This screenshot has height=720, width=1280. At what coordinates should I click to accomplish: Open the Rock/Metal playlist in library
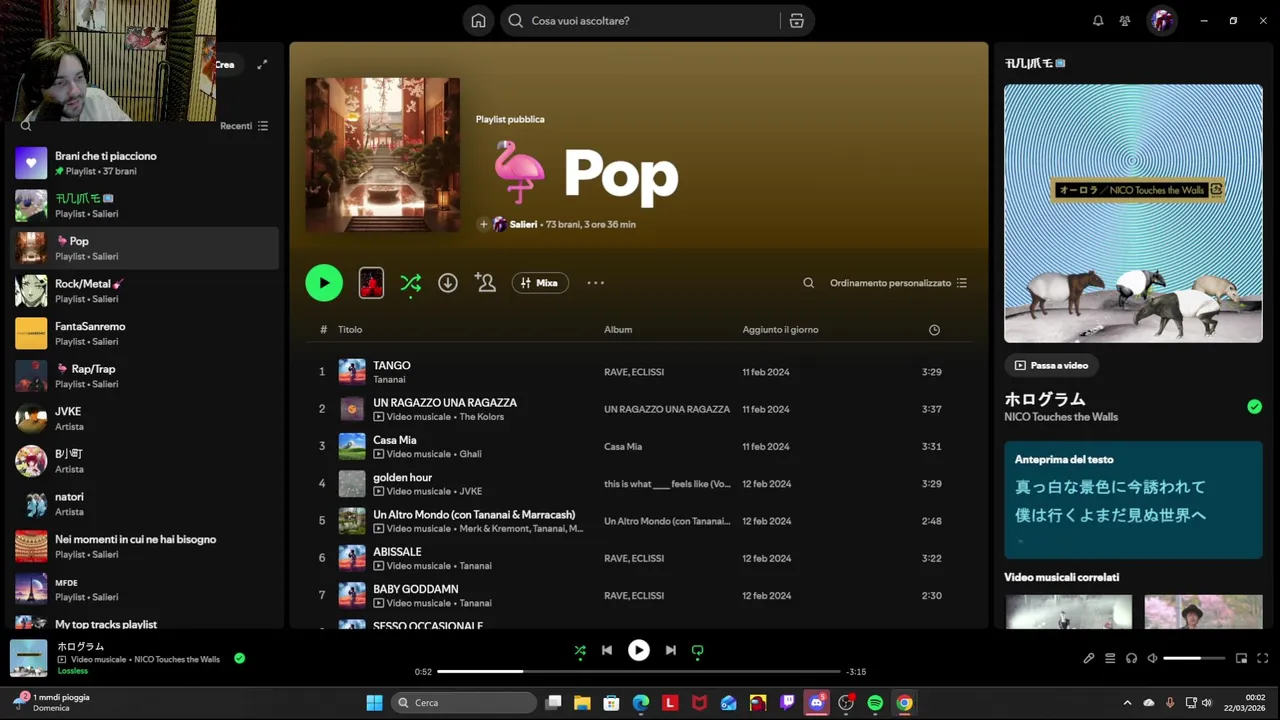(145, 291)
